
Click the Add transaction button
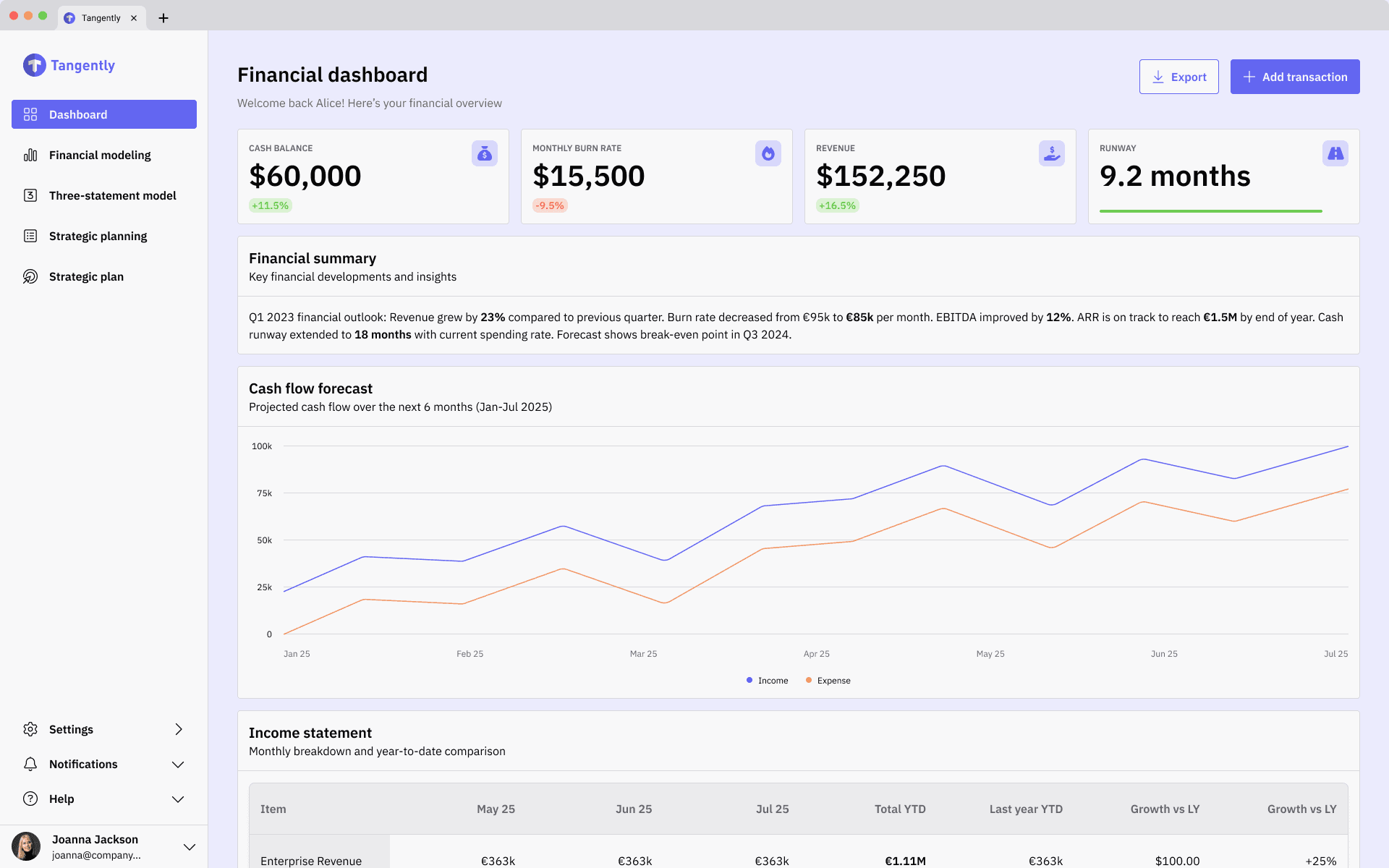coord(1294,77)
